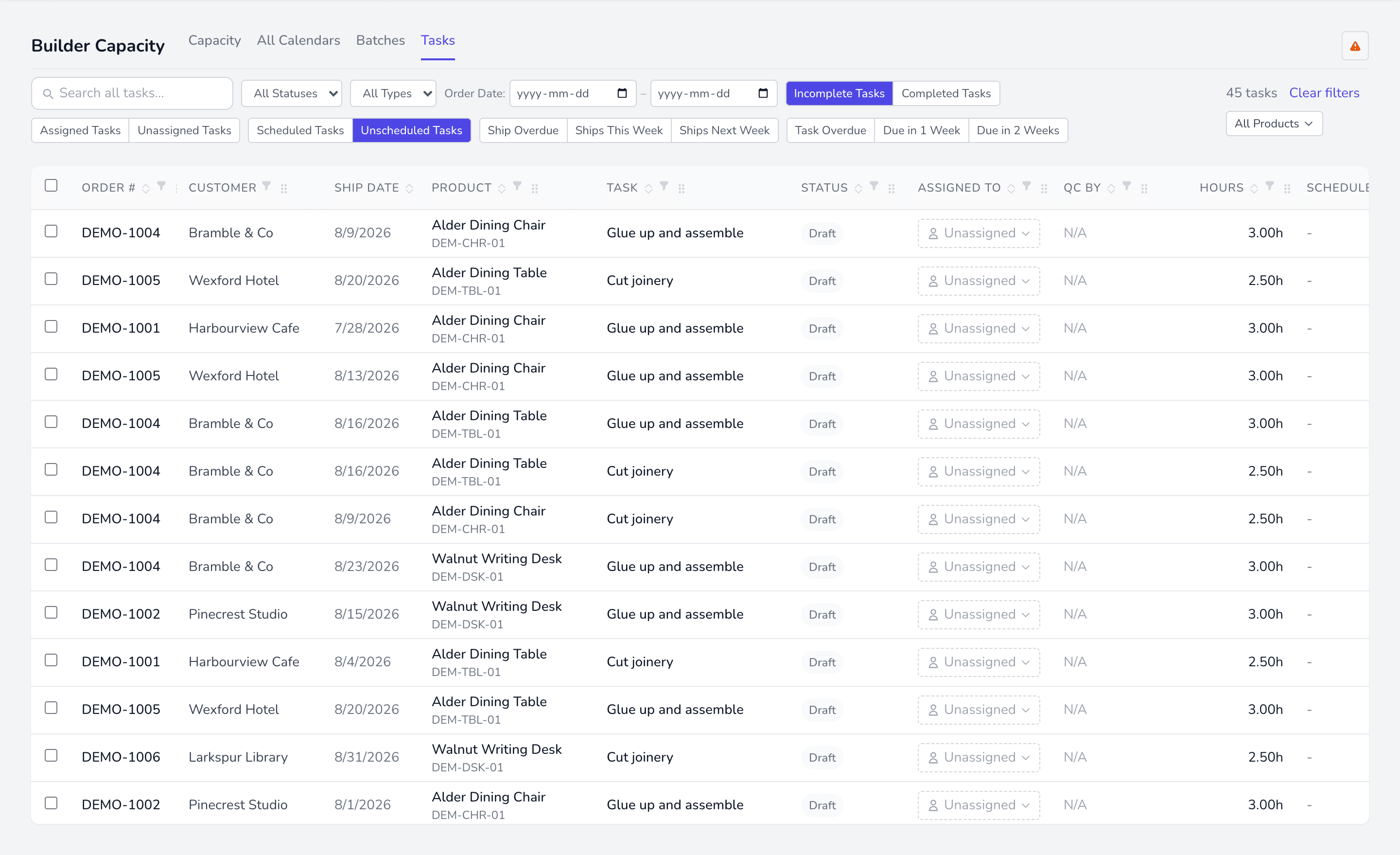Click Hours column grip handle

tap(1287, 188)
